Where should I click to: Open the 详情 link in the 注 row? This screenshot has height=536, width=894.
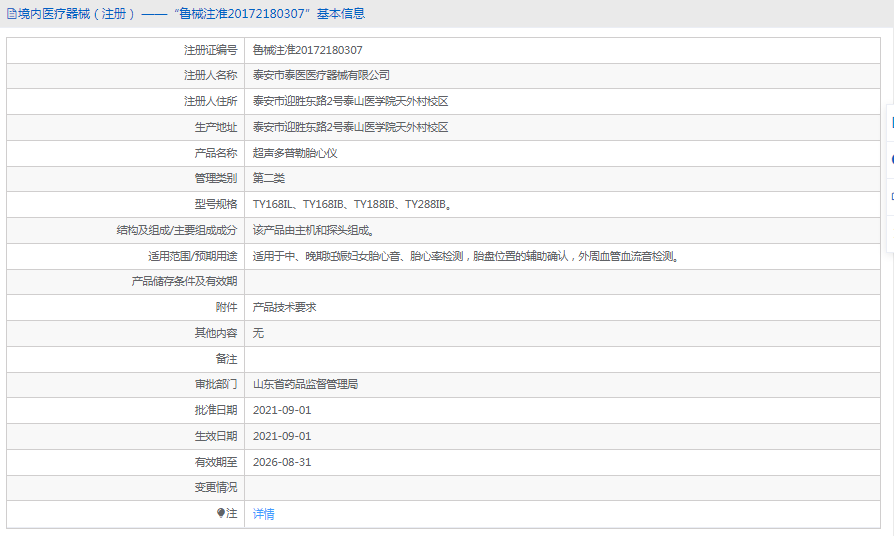(263, 514)
